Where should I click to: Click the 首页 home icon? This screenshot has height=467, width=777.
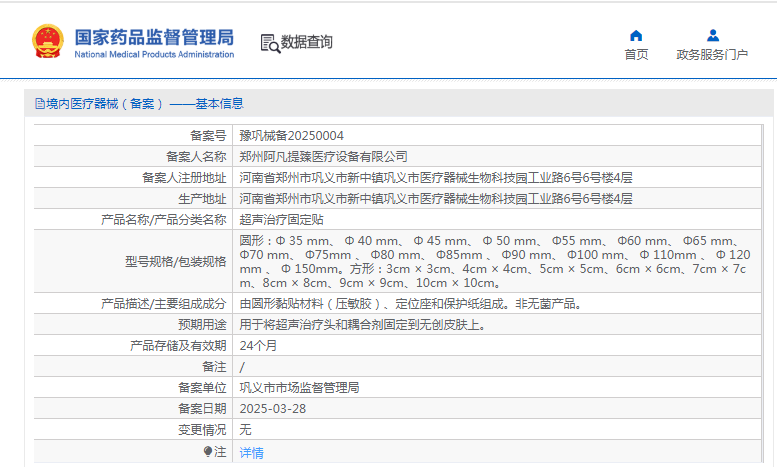click(636, 35)
